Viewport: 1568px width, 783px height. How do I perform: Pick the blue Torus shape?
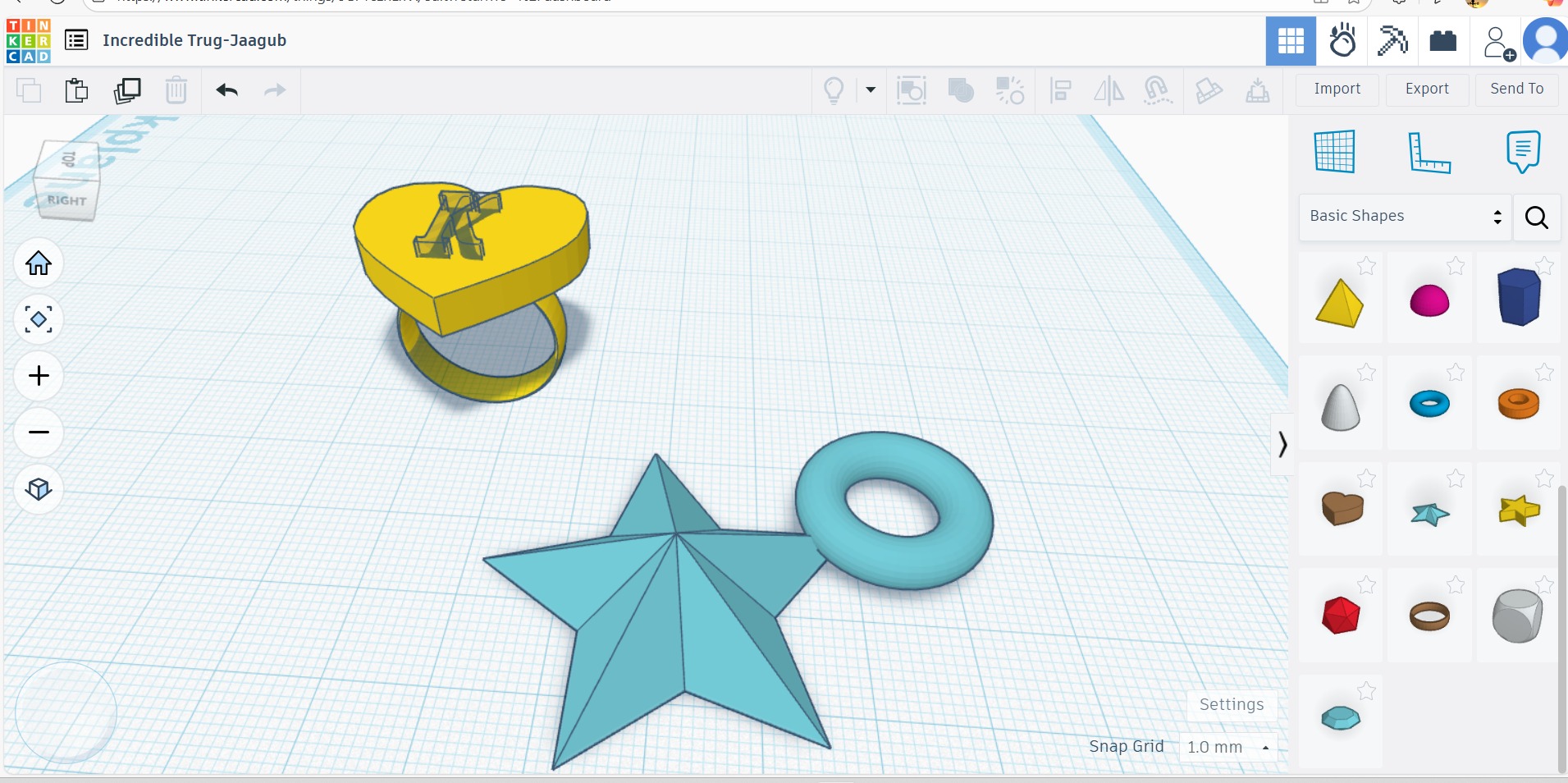click(x=1429, y=404)
